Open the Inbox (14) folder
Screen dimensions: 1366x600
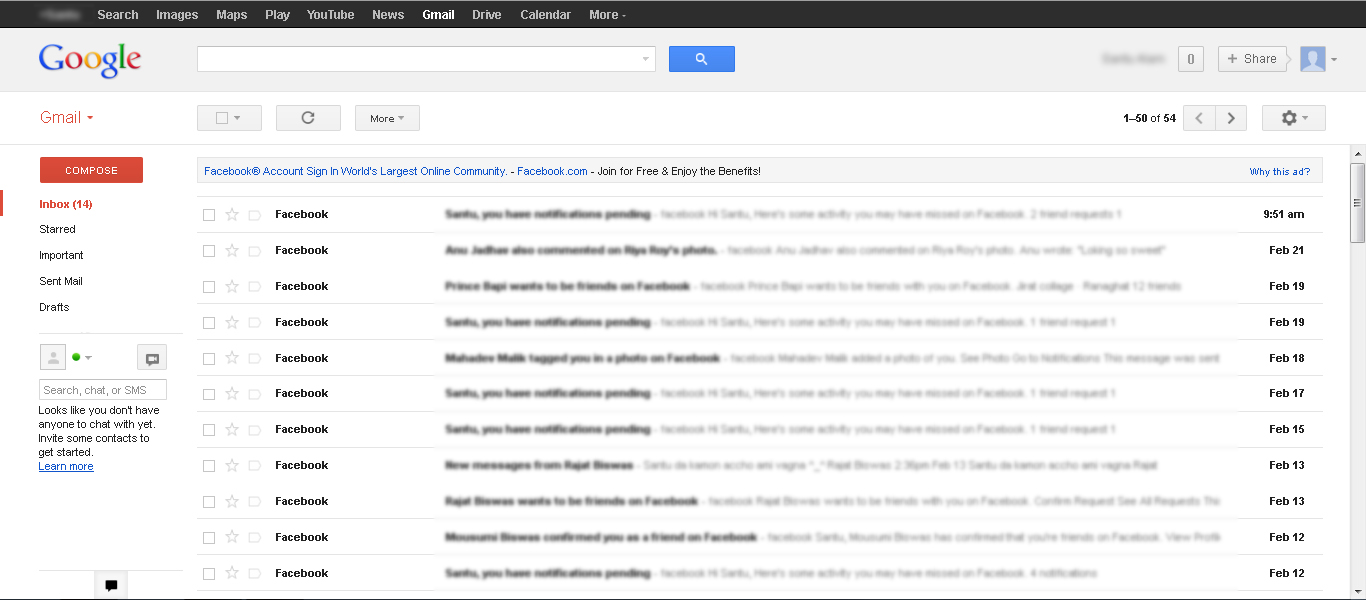tap(66, 204)
